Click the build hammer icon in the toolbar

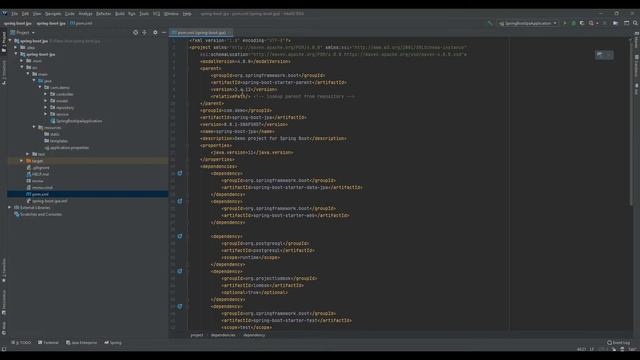coord(490,23)
